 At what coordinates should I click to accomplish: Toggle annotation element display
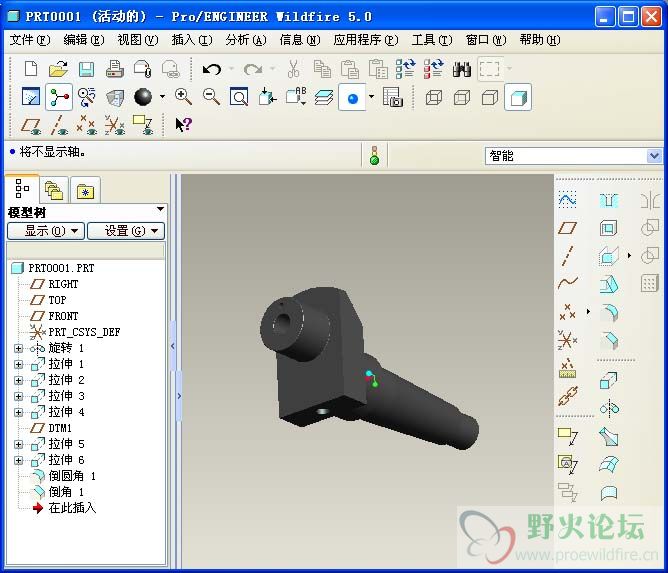pos(143,125)
